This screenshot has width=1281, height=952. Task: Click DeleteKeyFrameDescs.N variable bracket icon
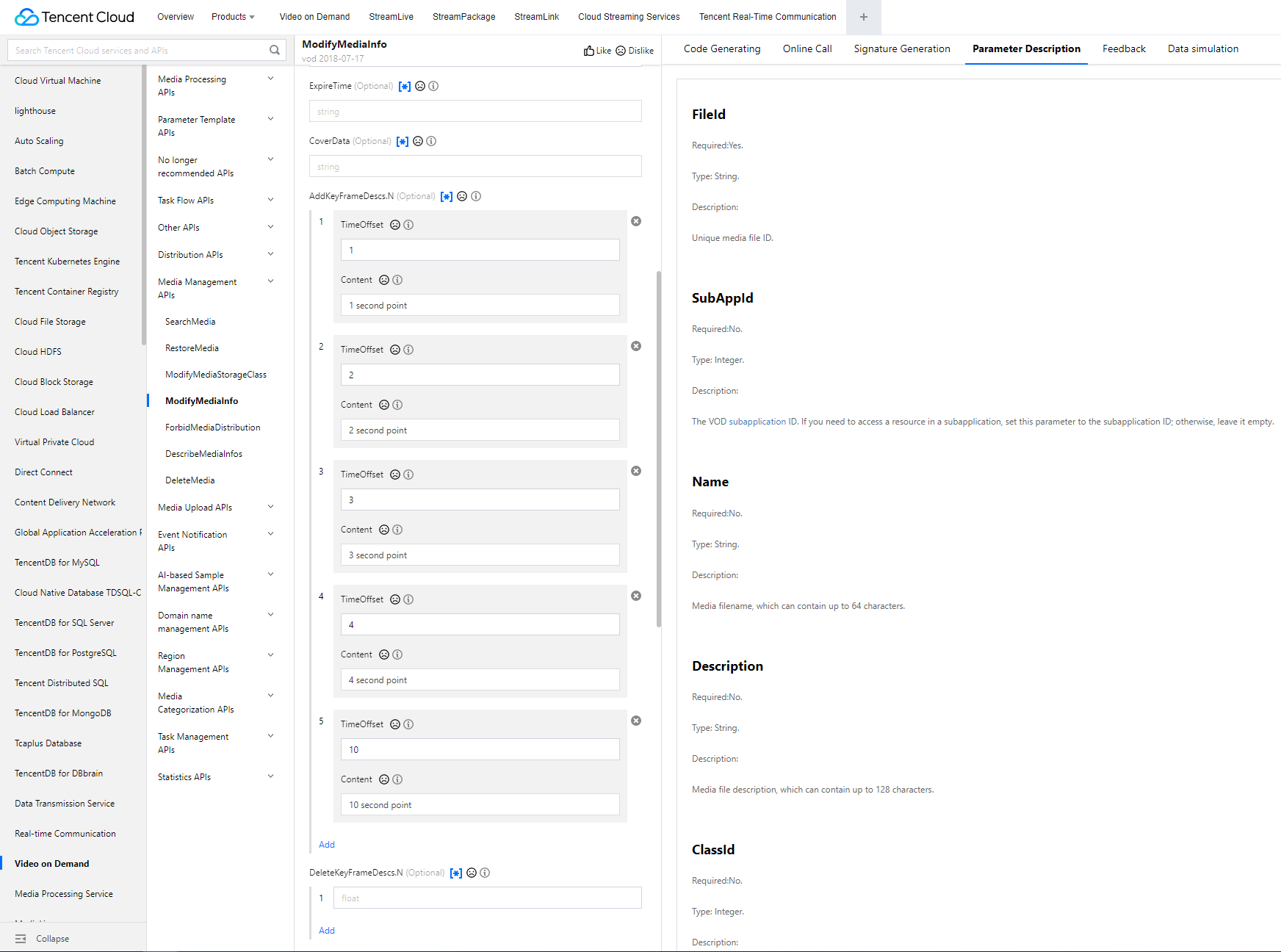456,873
